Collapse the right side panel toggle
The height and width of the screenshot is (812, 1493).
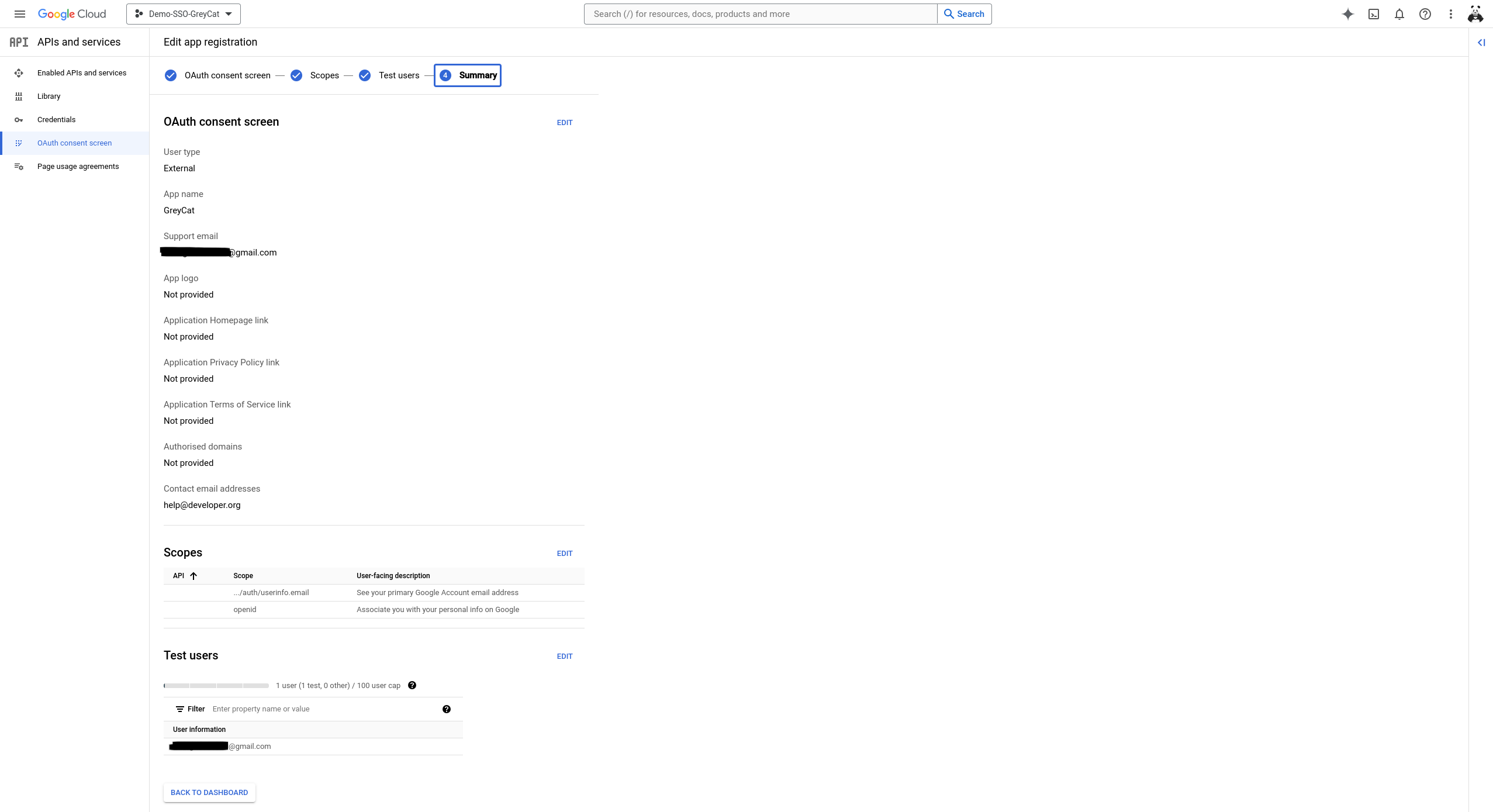(1481, 42)
